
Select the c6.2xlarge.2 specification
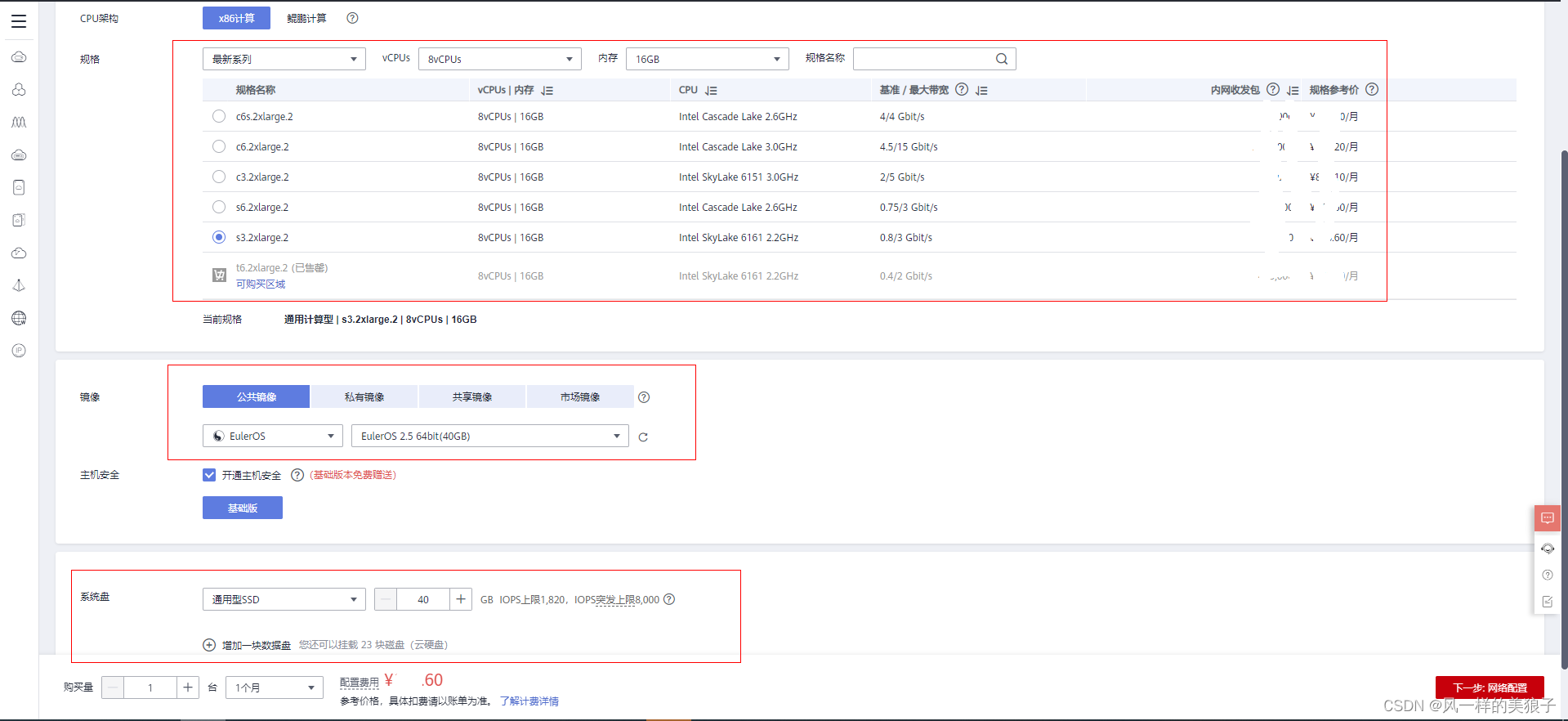[219, 146]
